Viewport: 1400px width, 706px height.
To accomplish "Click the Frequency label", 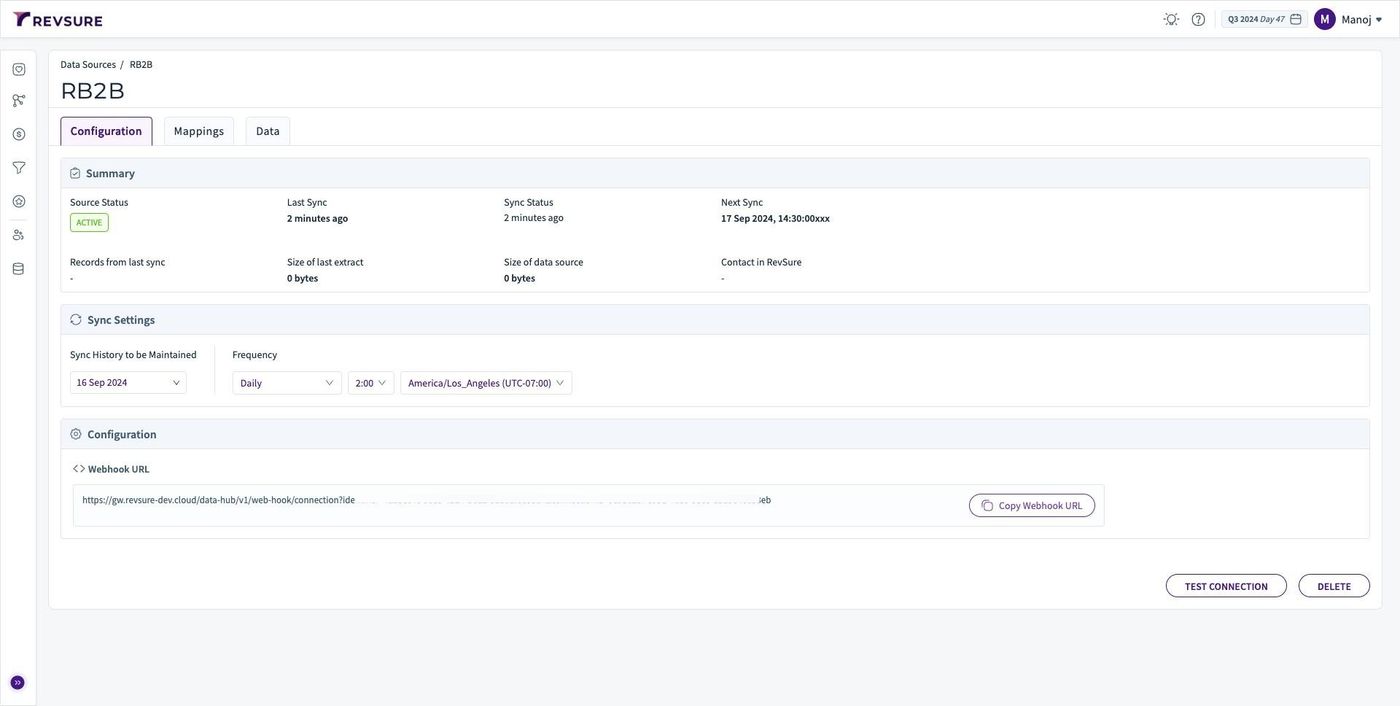I will click(255, 355).
